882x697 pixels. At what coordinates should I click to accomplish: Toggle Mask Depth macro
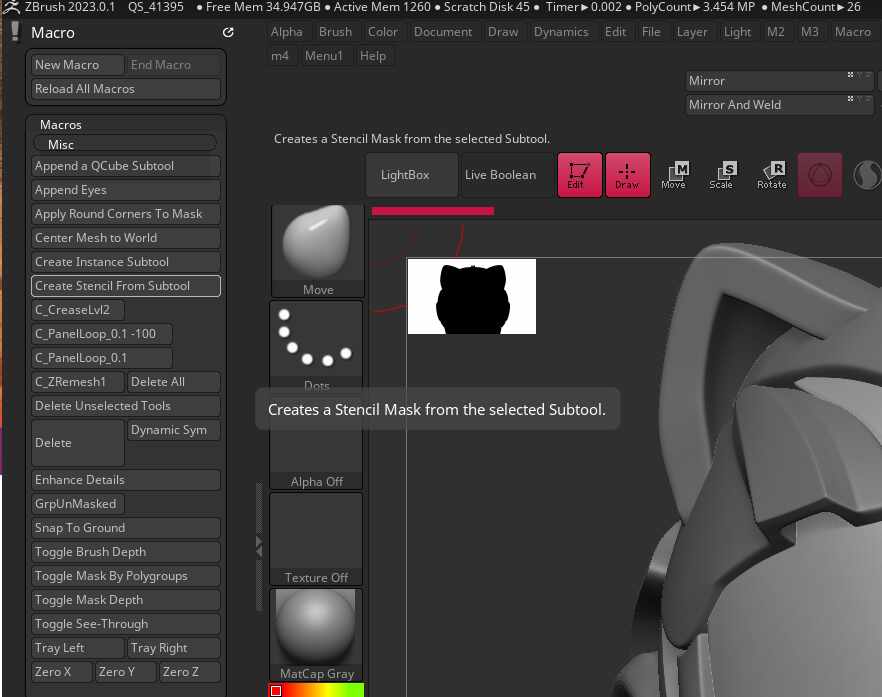(x=126, y=600)
